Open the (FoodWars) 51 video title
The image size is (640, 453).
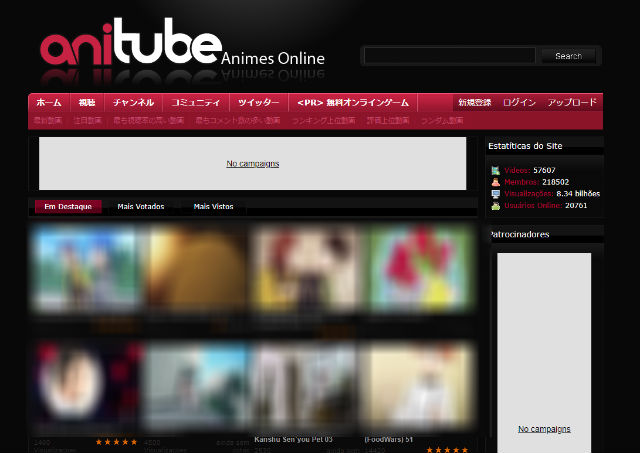click(x=388, y=439)
